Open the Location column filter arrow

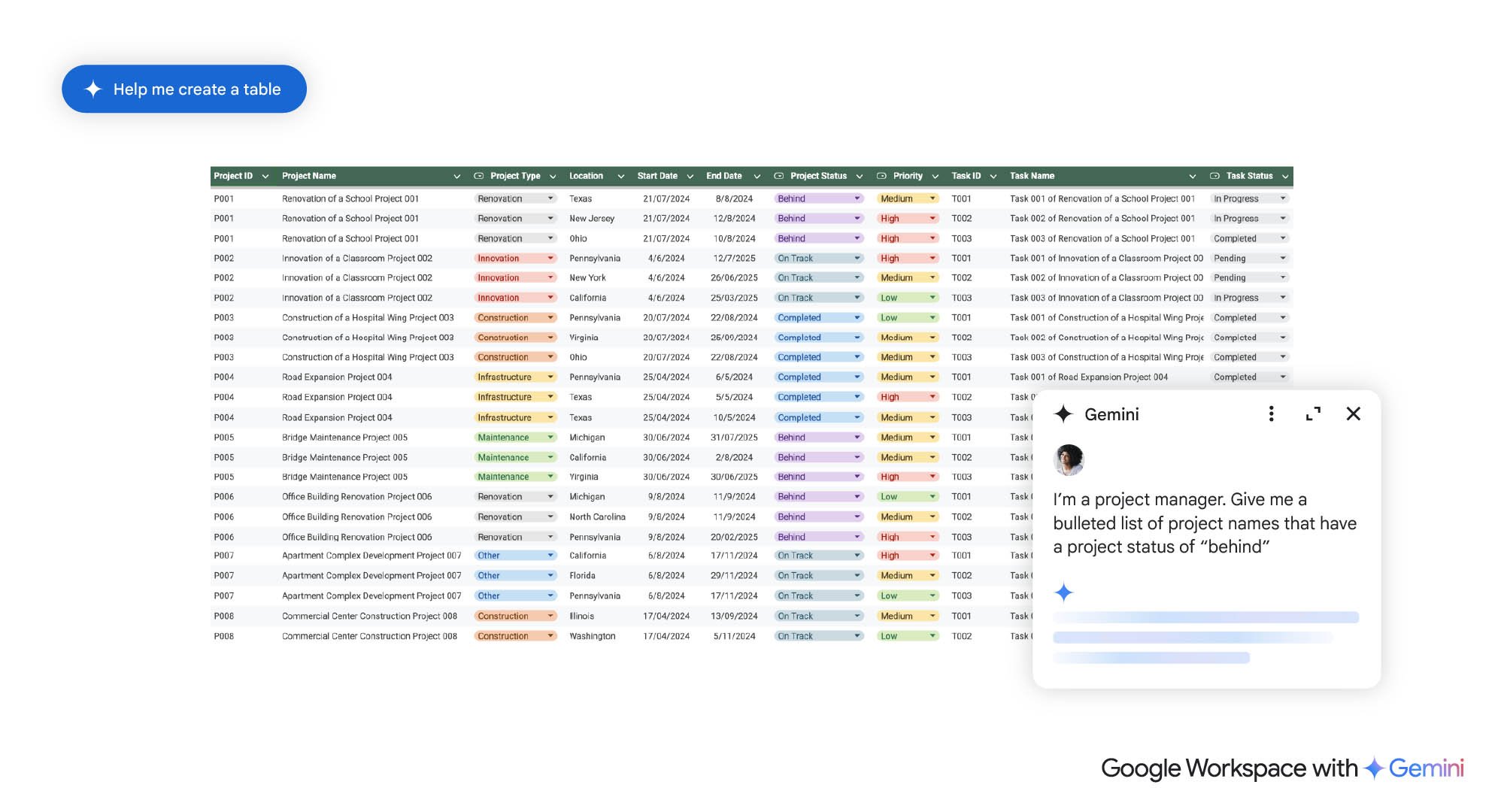620,177
